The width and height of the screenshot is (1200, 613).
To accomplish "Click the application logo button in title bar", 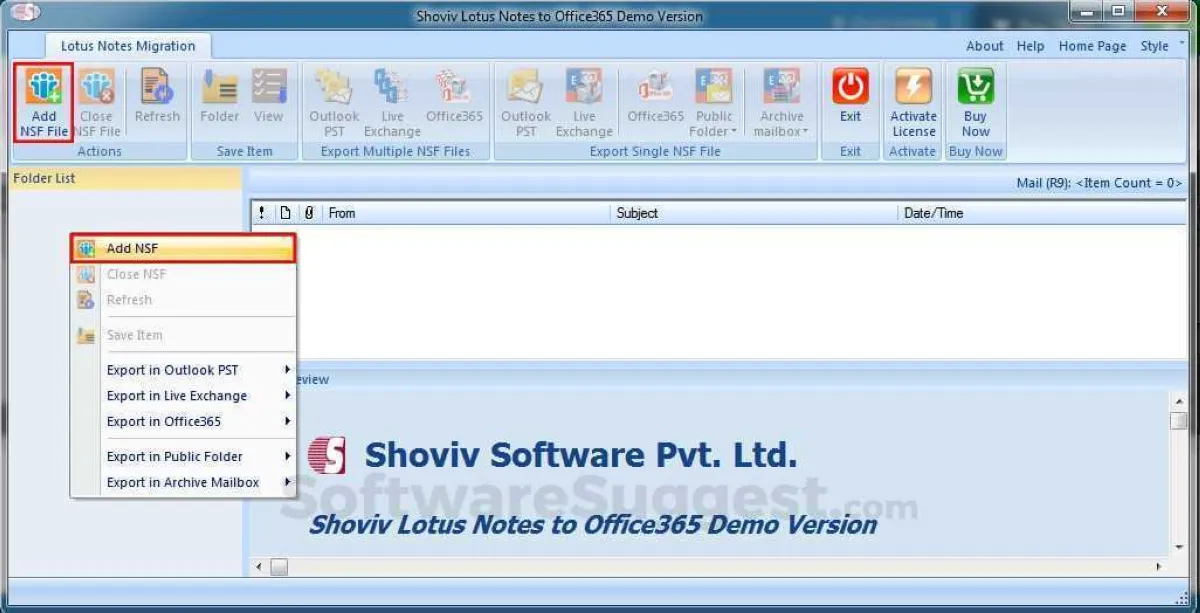I will [27, 13].
